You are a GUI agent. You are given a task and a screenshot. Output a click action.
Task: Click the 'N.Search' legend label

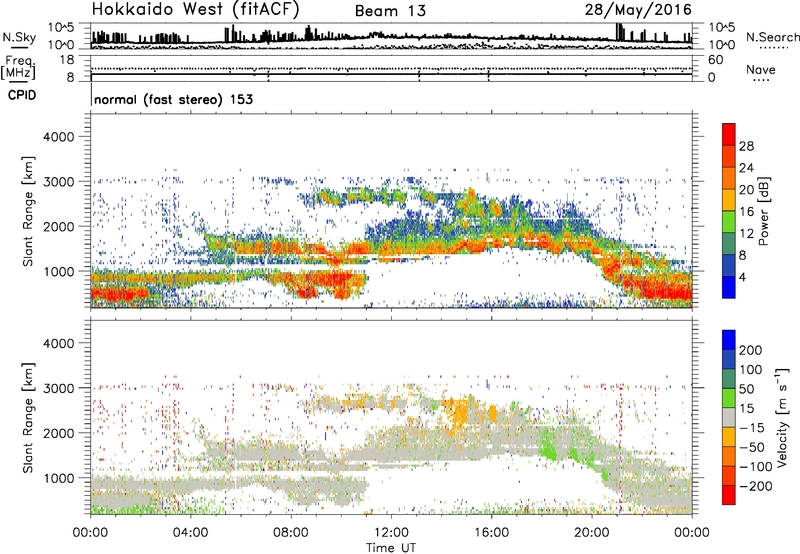click(772, 37)
